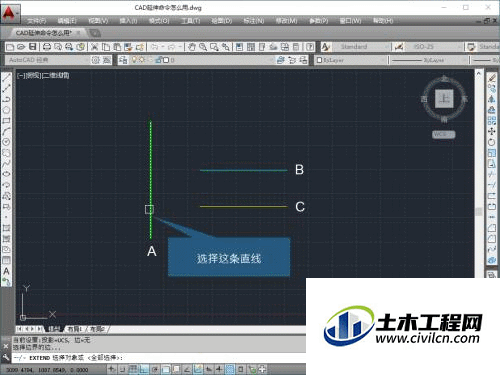This screenshot has width=500, height=375.
Task: Select the Polyline tool
Action: click(x=6, y=99)
